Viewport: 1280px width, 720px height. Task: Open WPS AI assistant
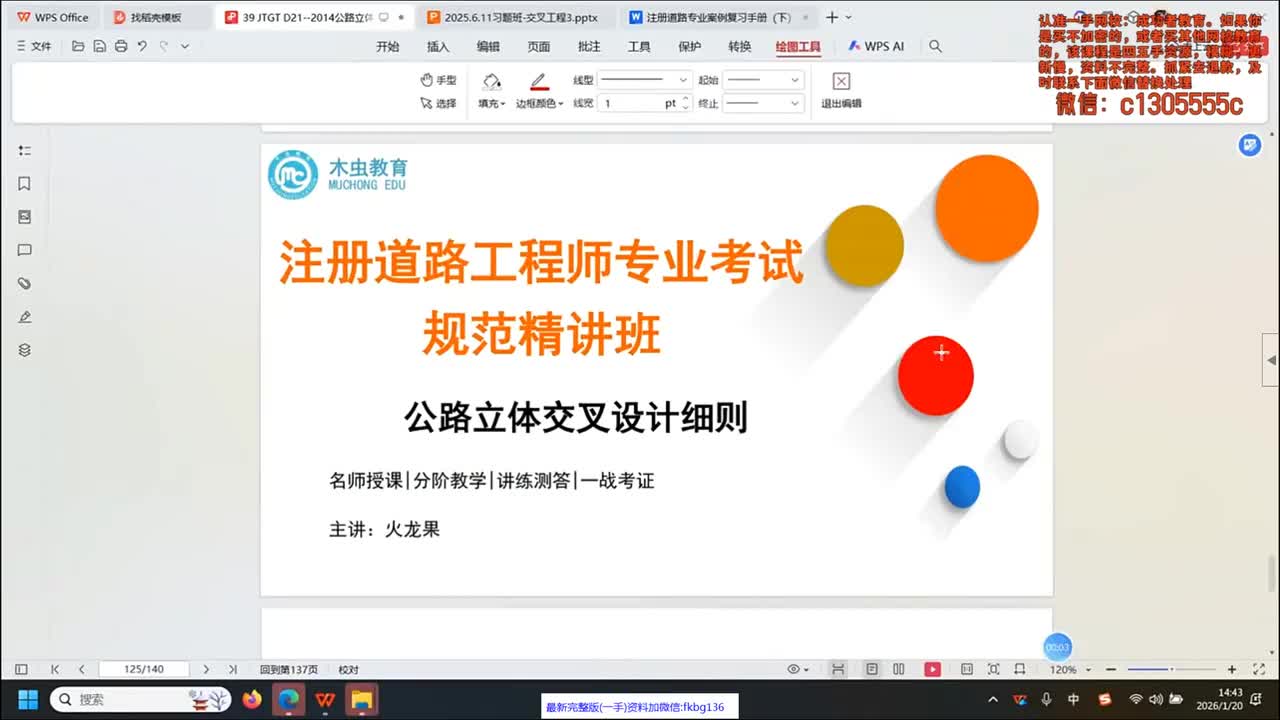pyautogui.click(x=877, y=46)
